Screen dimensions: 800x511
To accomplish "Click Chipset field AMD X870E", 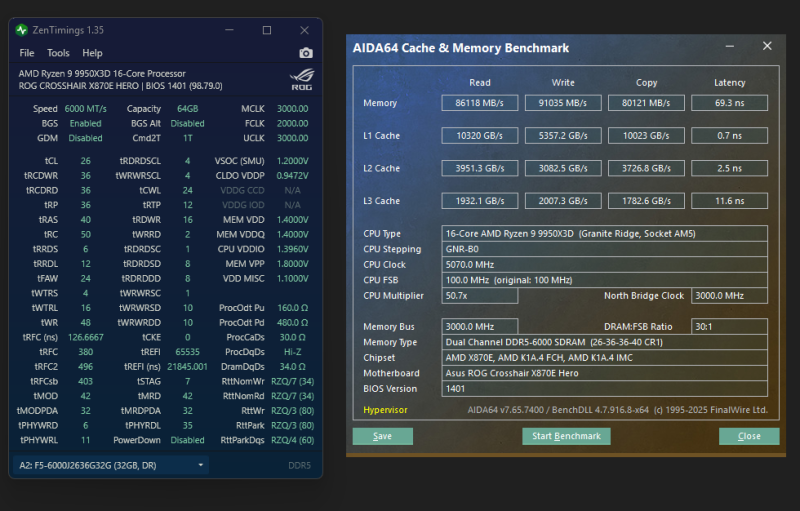I will pyautogui.click(x=605, y=357).
